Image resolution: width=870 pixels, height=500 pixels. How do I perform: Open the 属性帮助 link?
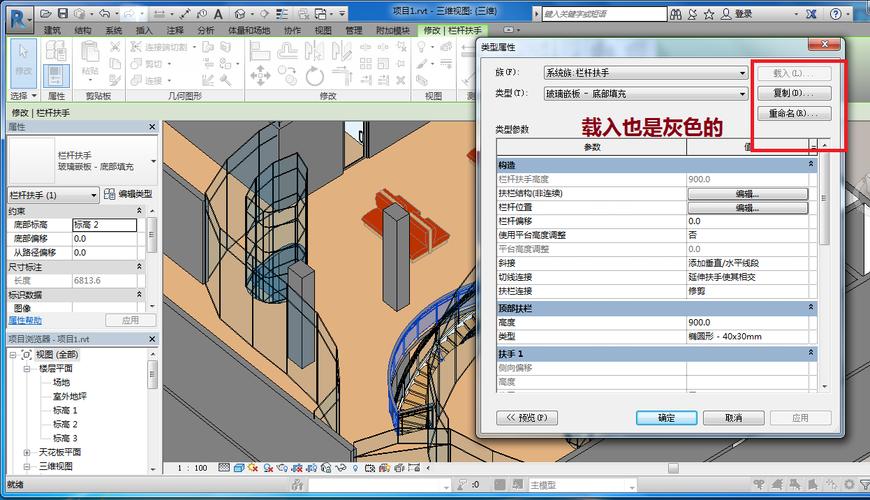24,320
